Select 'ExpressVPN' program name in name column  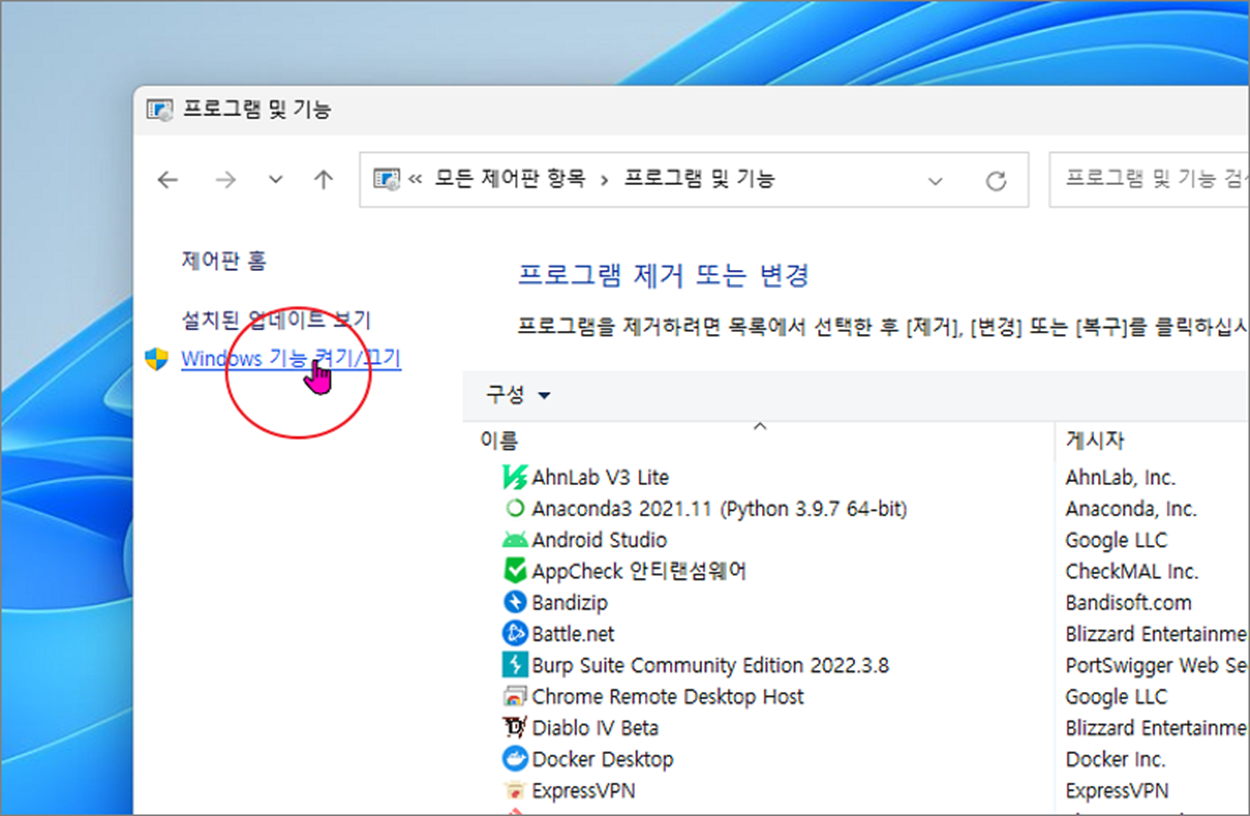[x=583, y=791]
